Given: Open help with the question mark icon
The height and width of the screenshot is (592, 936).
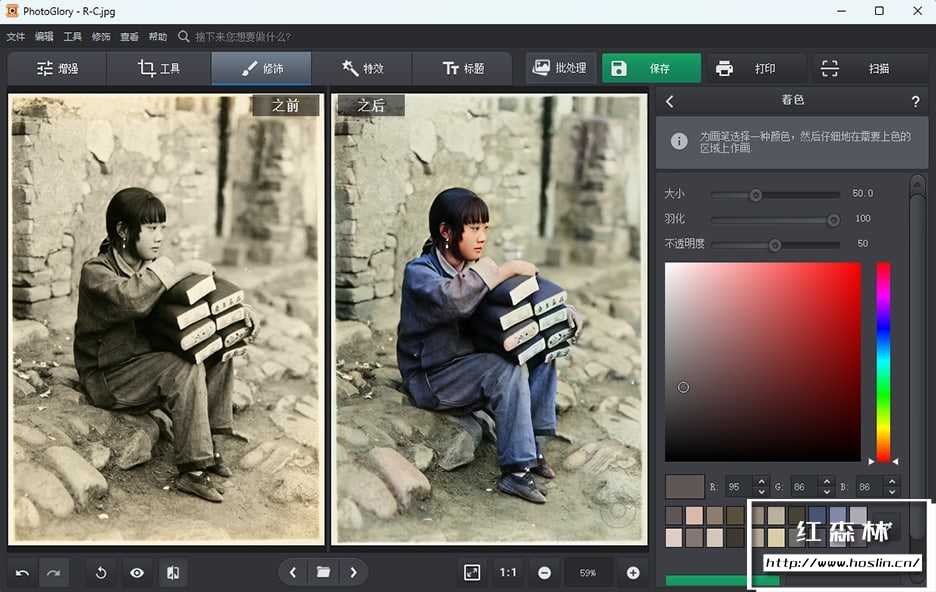Looking at the screenshot, I should point(915,101).
